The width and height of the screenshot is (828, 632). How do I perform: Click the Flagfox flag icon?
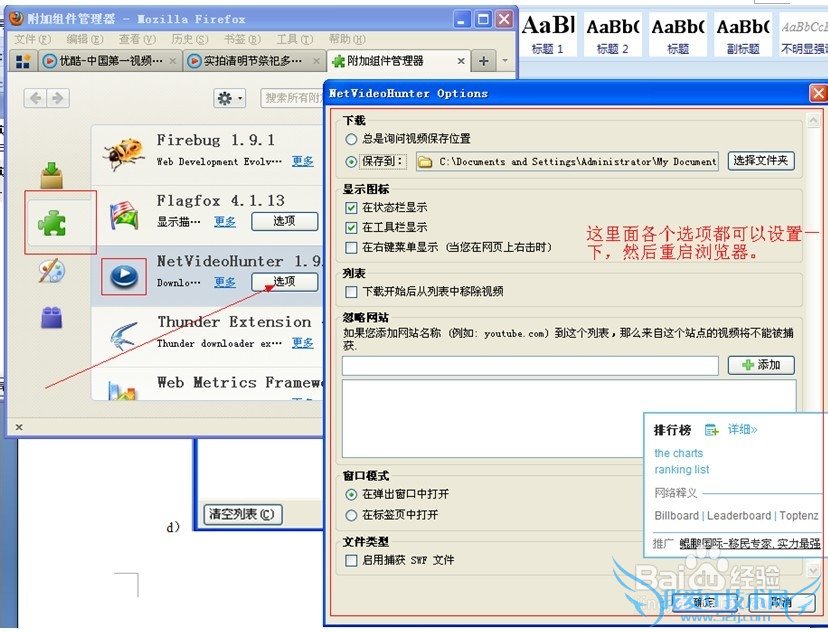pos(124,215)
